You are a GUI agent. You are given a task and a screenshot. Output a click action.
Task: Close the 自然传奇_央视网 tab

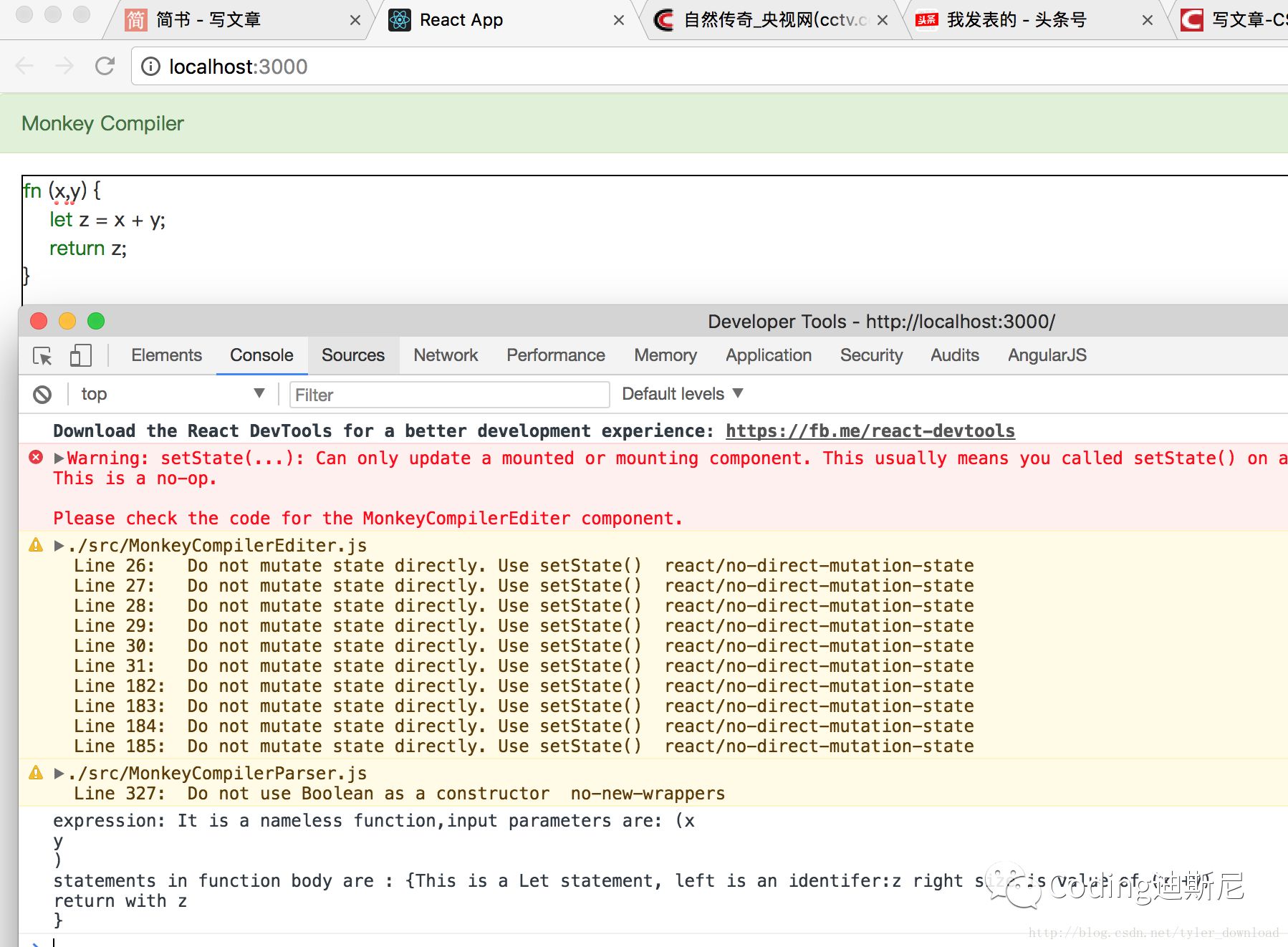tap(883, 20)
